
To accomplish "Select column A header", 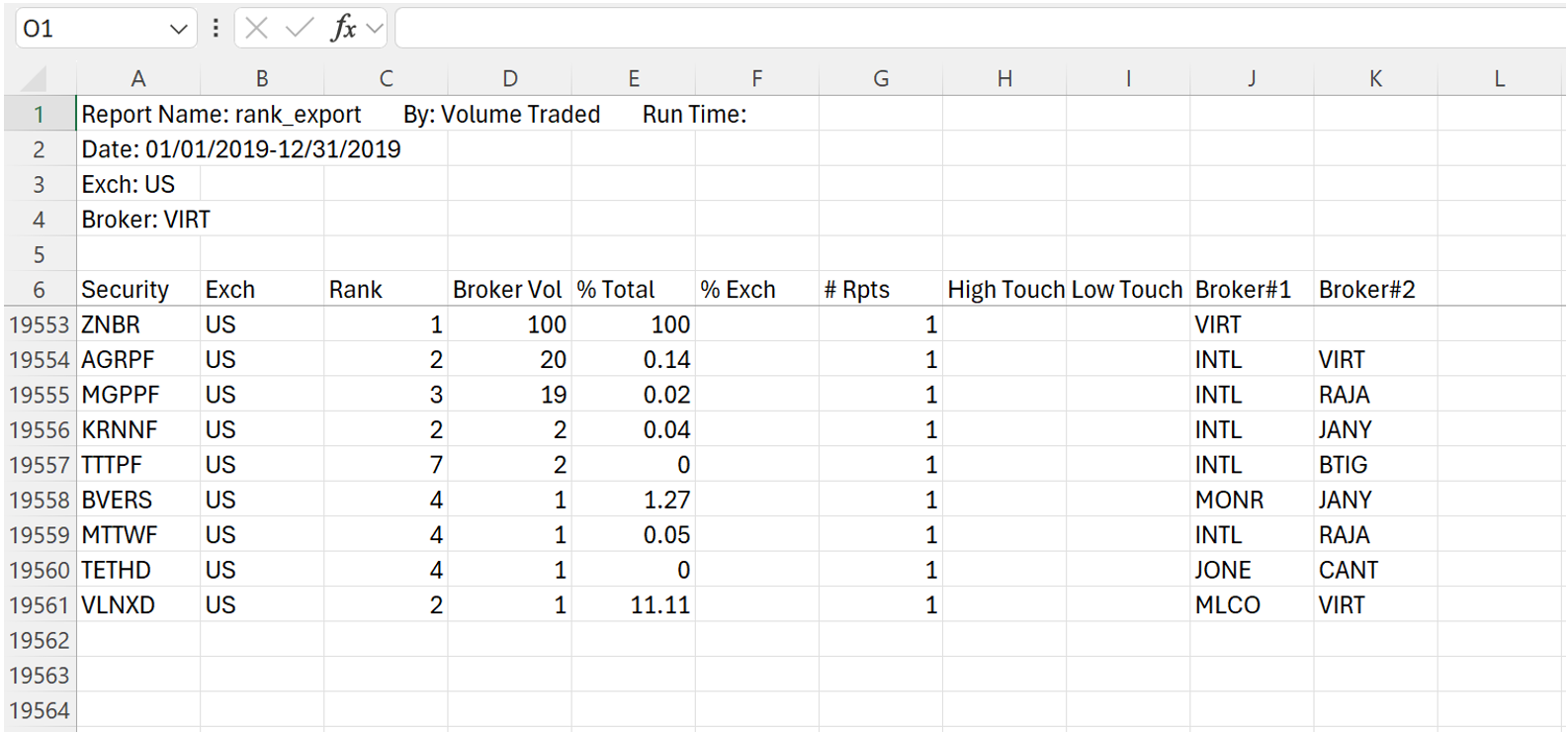I will coord(138,79).
